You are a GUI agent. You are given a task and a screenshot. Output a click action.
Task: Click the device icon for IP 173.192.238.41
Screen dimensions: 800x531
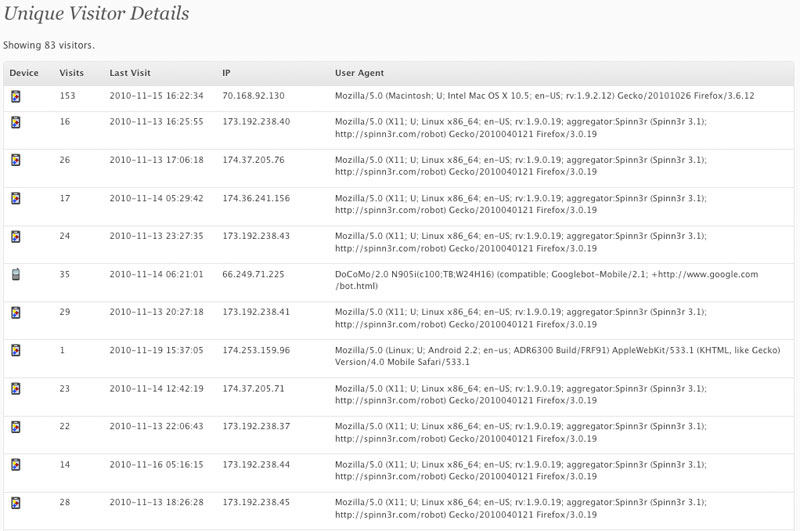tap(16, 312)
